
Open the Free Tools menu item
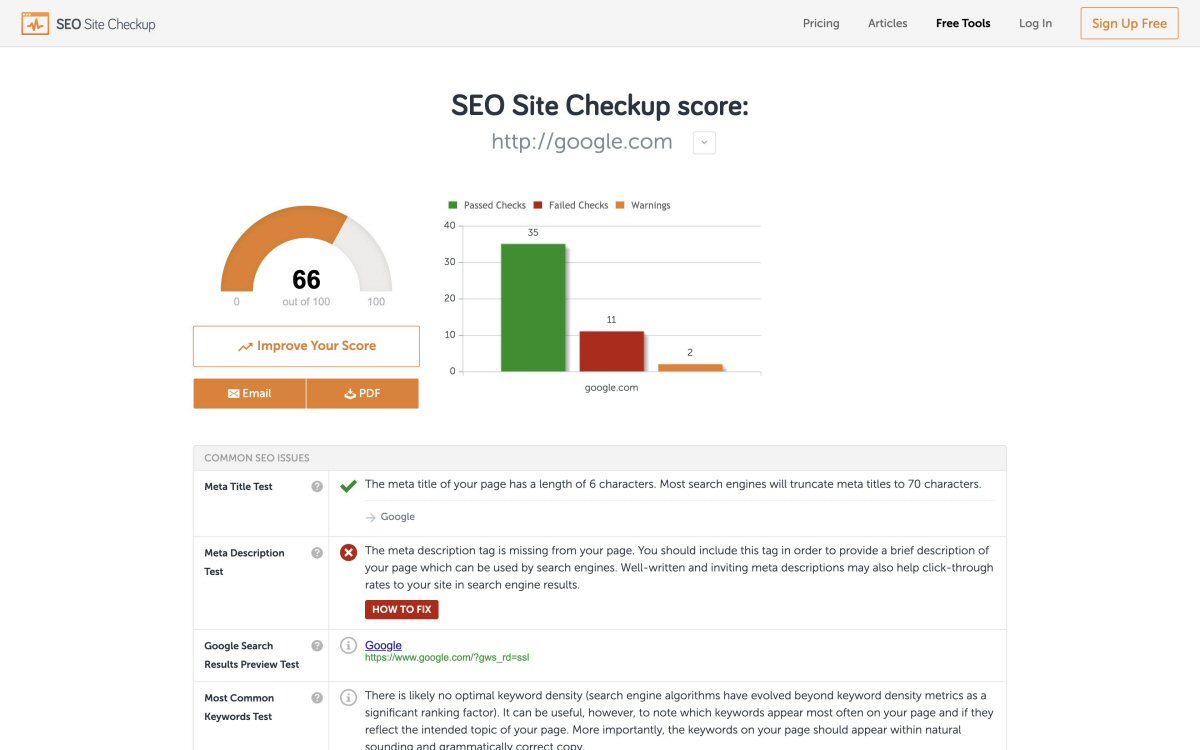click(x=963, y=23)
